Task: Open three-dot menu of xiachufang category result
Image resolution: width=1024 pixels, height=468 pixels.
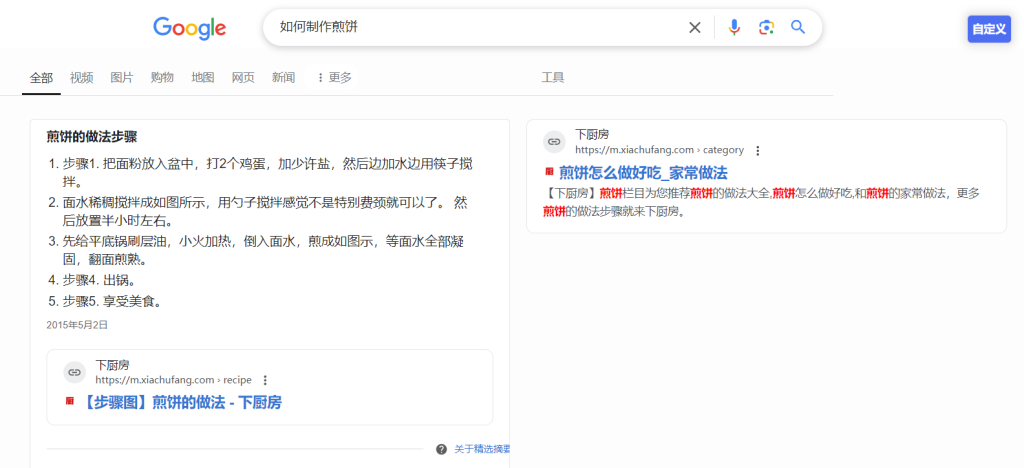Action: [758, 150]
